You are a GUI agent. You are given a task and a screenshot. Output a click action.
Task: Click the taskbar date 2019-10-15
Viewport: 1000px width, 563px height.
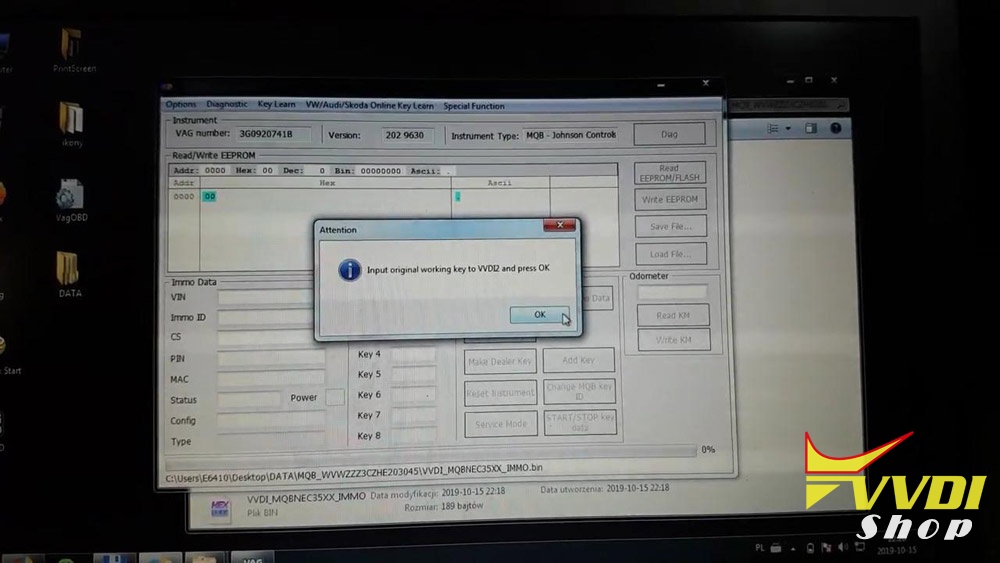[897, 550]
